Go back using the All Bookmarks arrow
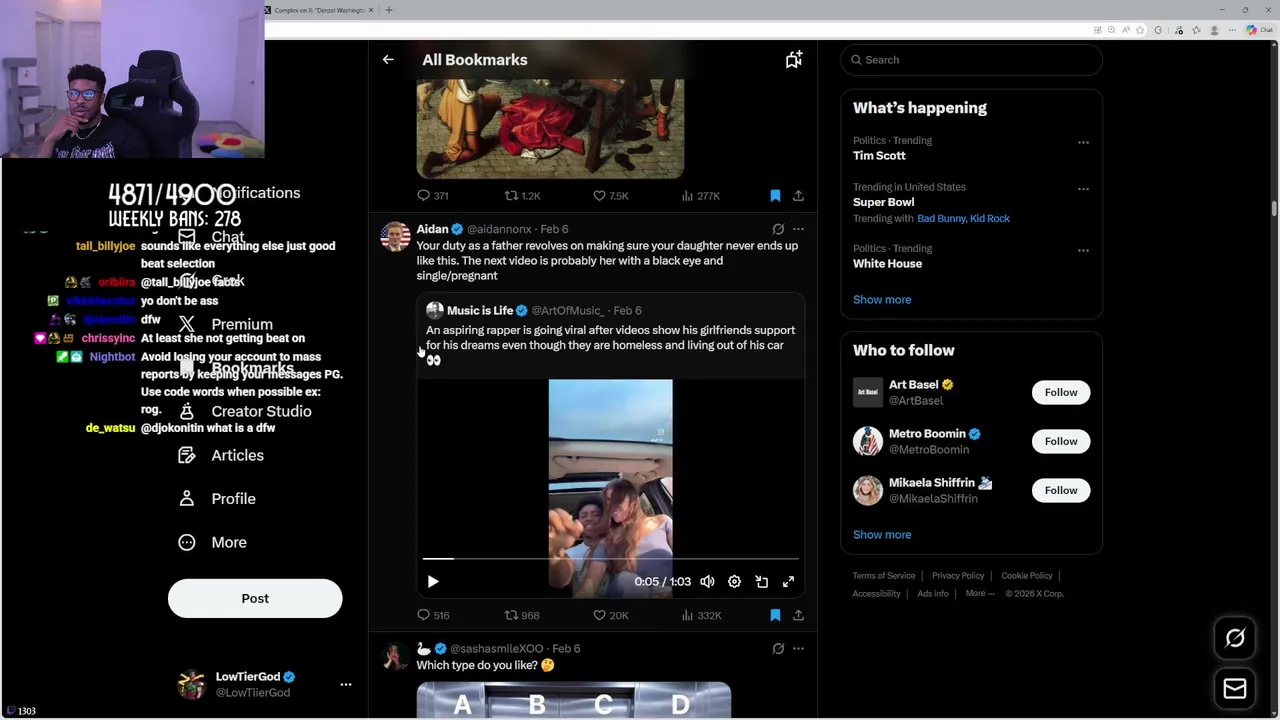Screen dimensions: 1280x720 (388, 60)
